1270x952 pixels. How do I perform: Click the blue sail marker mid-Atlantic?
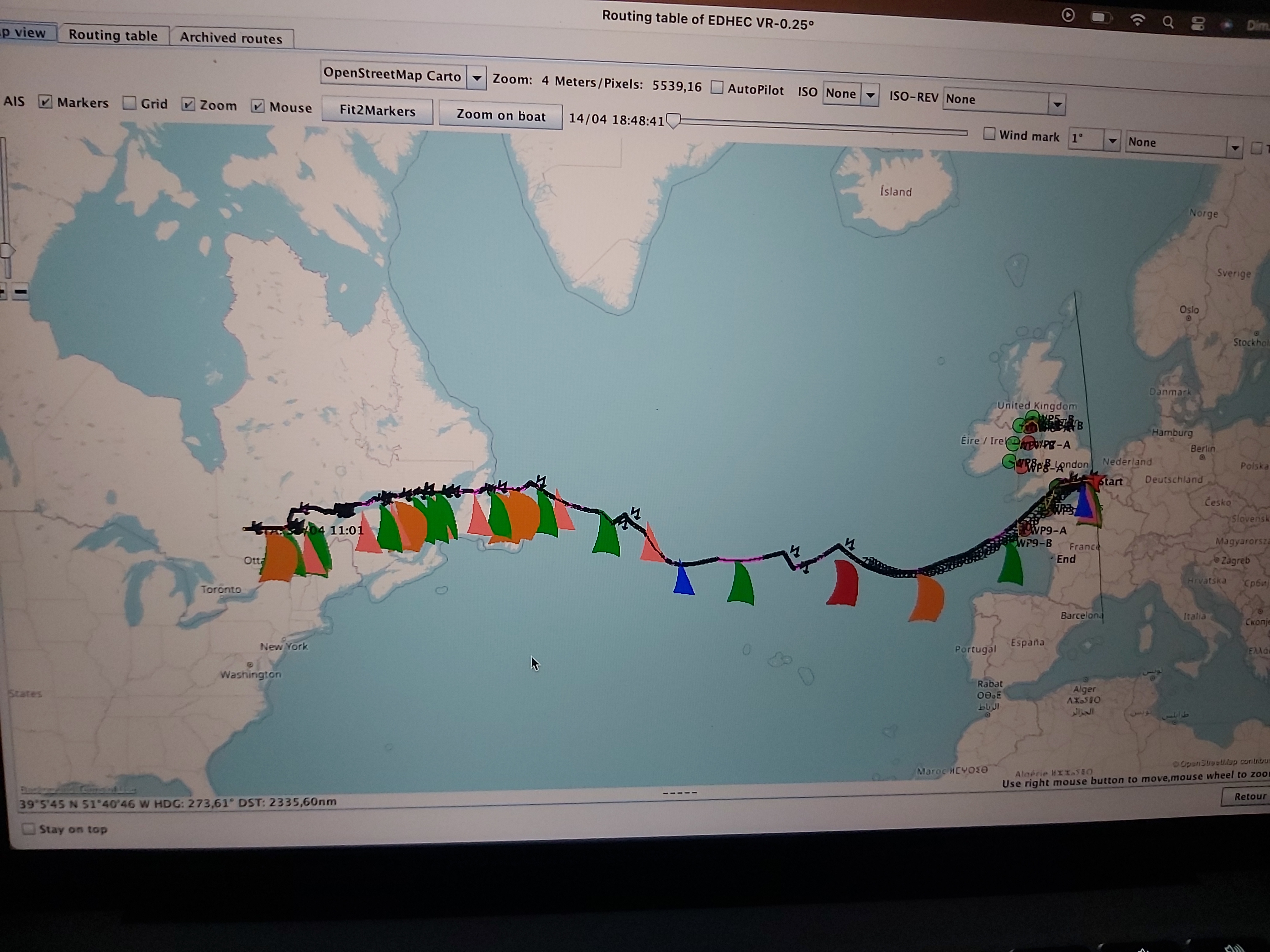click(x=683, y=578)
